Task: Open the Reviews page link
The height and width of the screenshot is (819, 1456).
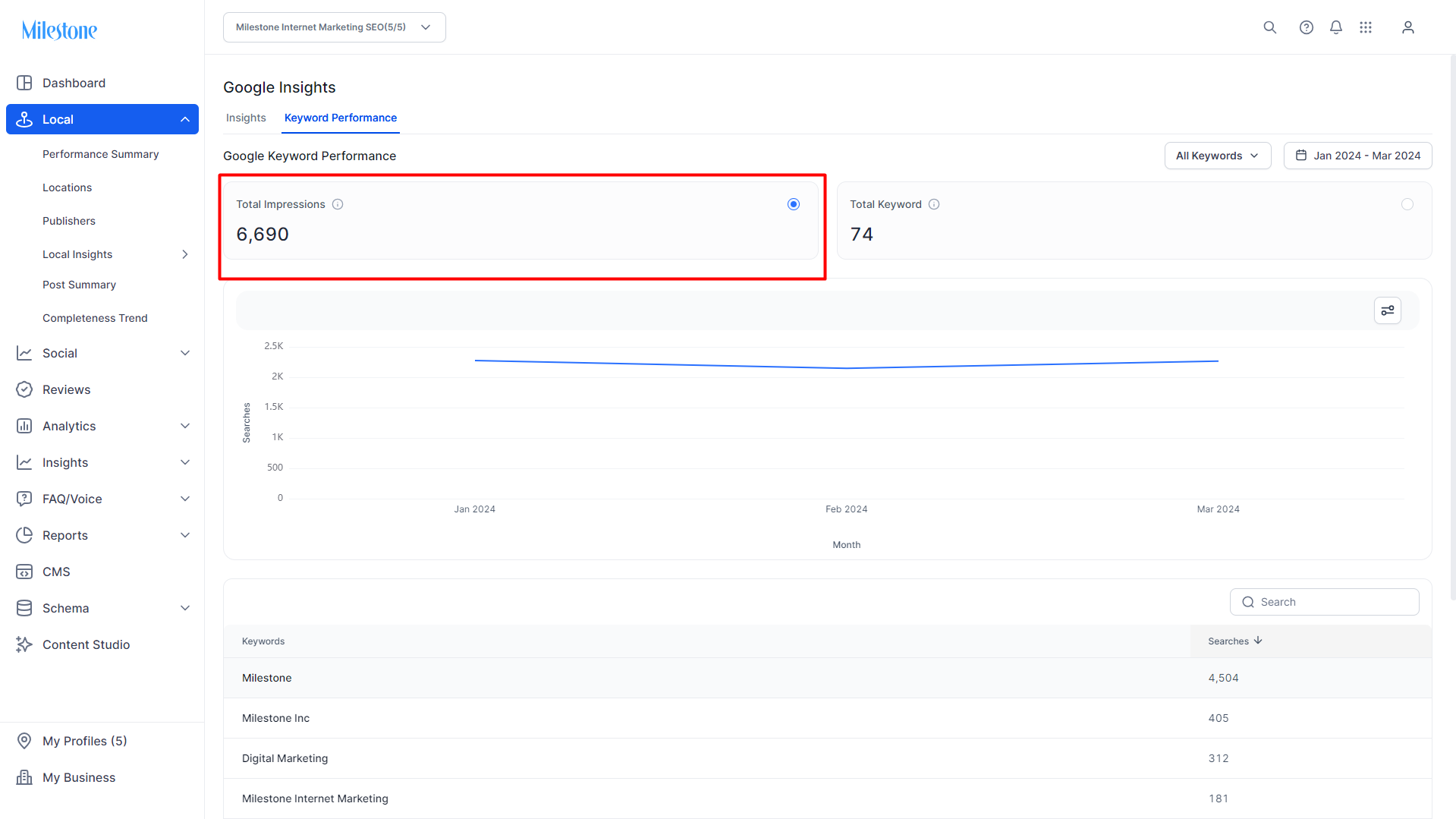Action: point(66,389)
